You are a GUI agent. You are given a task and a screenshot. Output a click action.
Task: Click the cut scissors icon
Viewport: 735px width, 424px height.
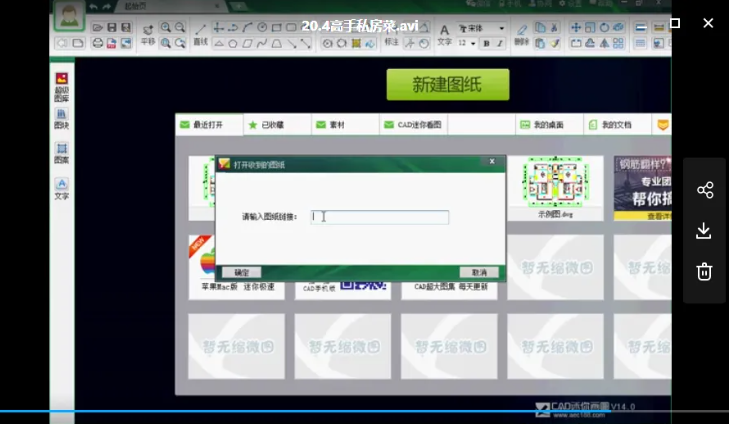(555, 28)
